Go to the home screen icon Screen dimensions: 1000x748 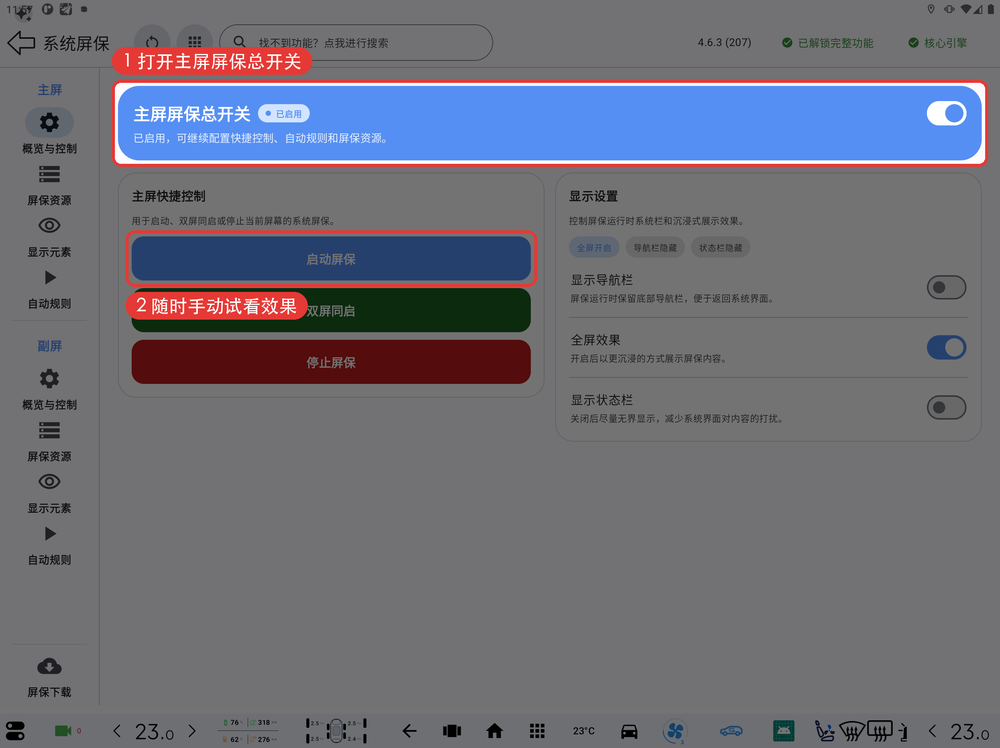click(x=494, y=731)
